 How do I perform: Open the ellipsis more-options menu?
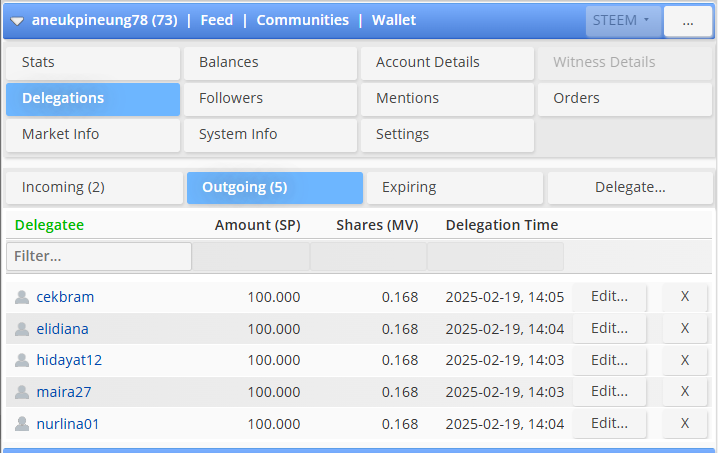point(688,21)
